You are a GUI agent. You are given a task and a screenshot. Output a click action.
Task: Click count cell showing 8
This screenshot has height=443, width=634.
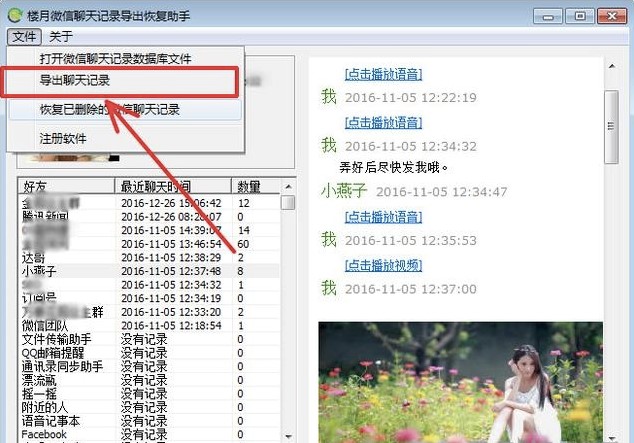point(241,271)
